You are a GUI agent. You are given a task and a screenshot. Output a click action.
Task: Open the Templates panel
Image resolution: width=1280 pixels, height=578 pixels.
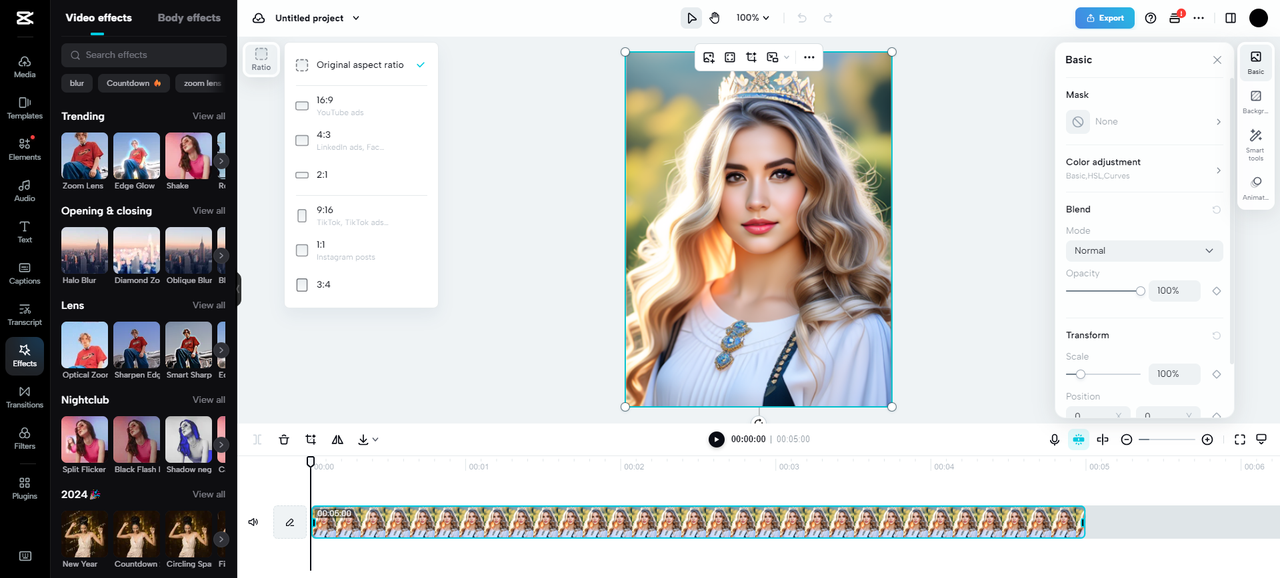25,108
